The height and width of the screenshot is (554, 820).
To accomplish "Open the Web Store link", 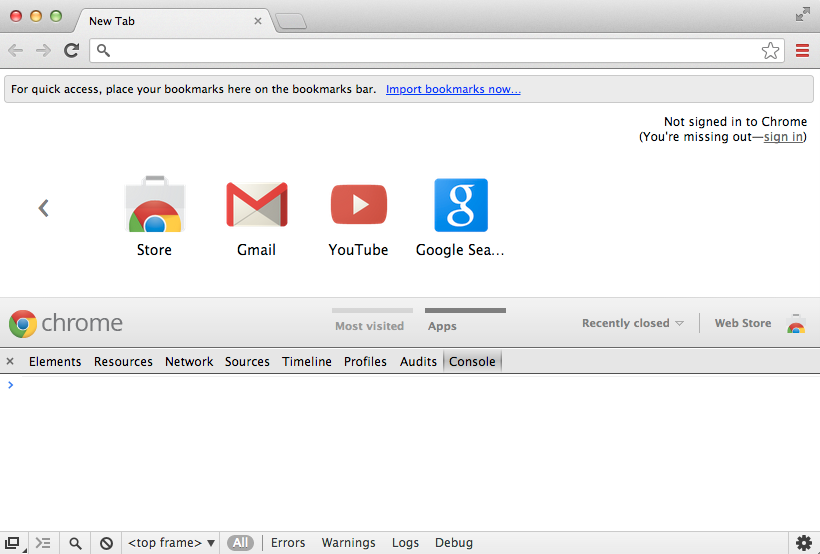I will [743, 323].
